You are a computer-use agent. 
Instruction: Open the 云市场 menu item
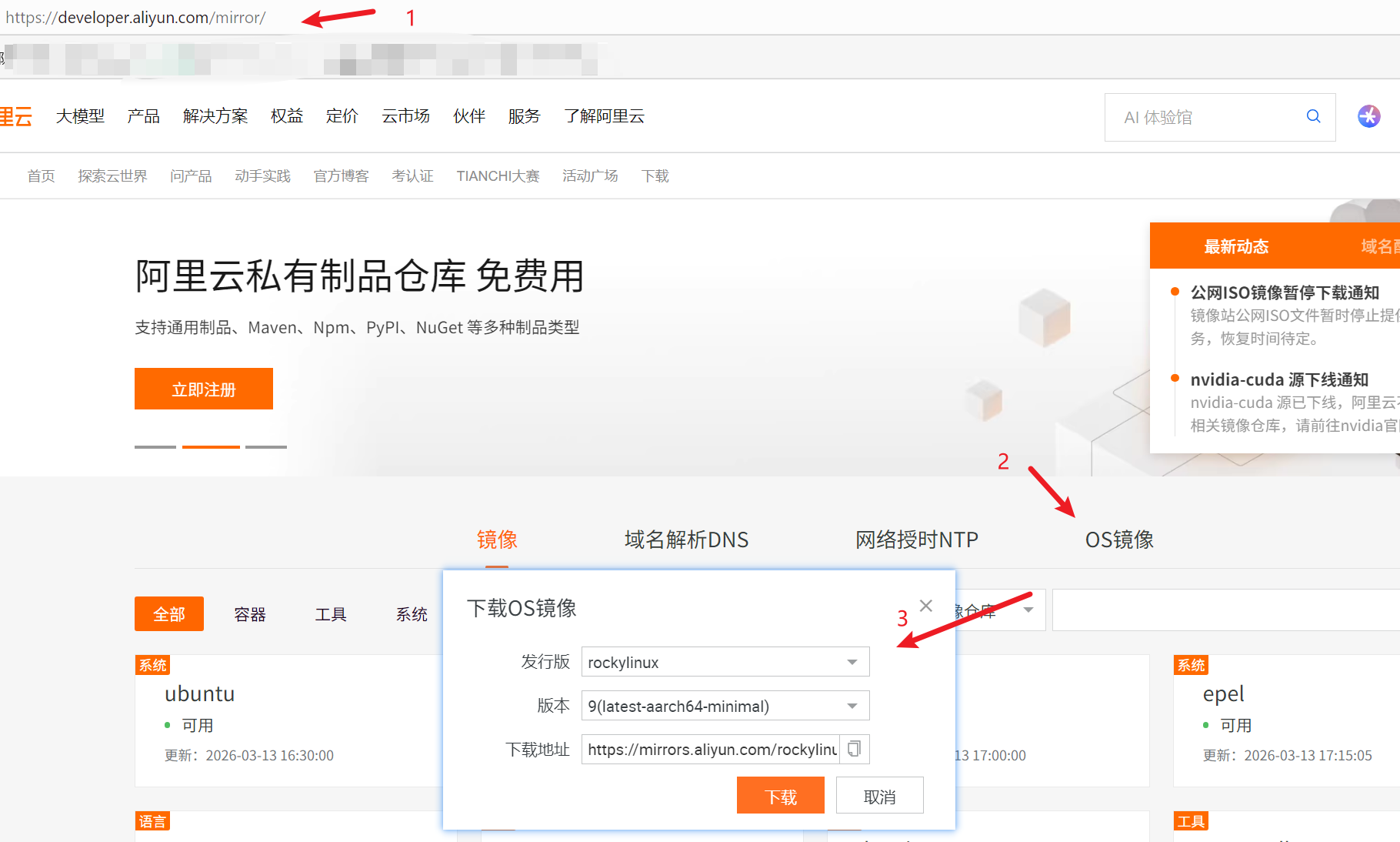click(x=406, y=116)
